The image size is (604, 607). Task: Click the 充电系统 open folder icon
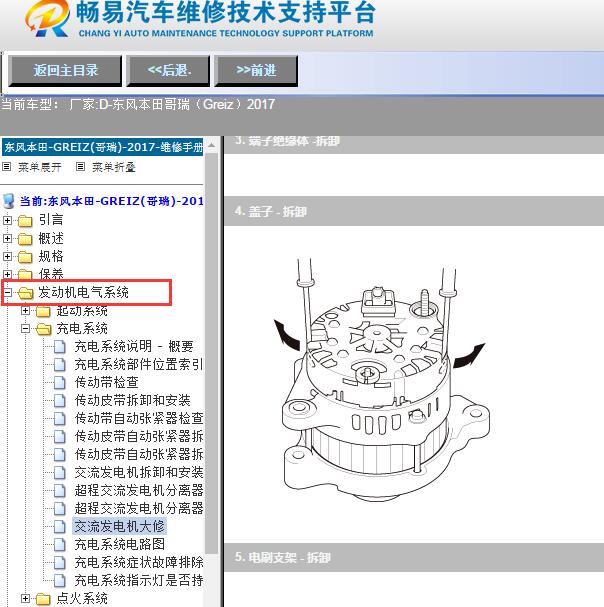(44, 329)
